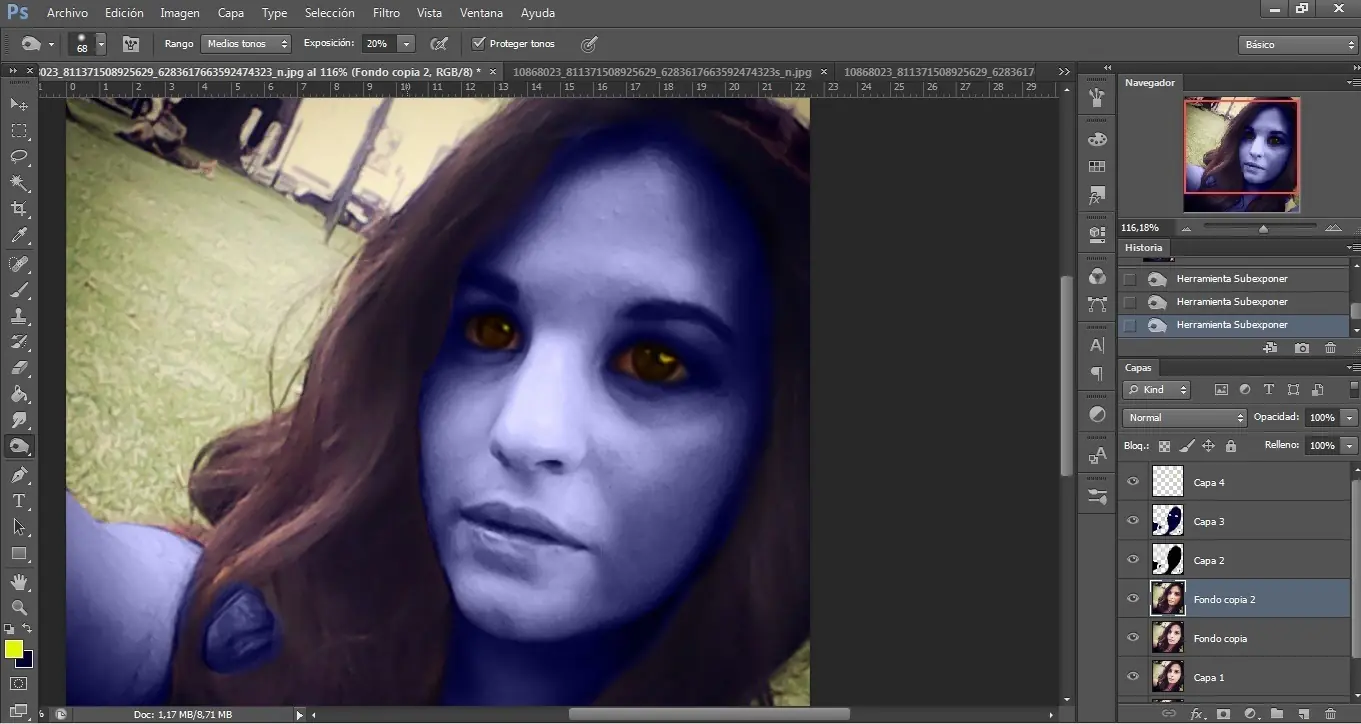Screen dimensions: 1361x724
Task: Toggle visibility of Fondo copia layer
Action: point(1133,638)
